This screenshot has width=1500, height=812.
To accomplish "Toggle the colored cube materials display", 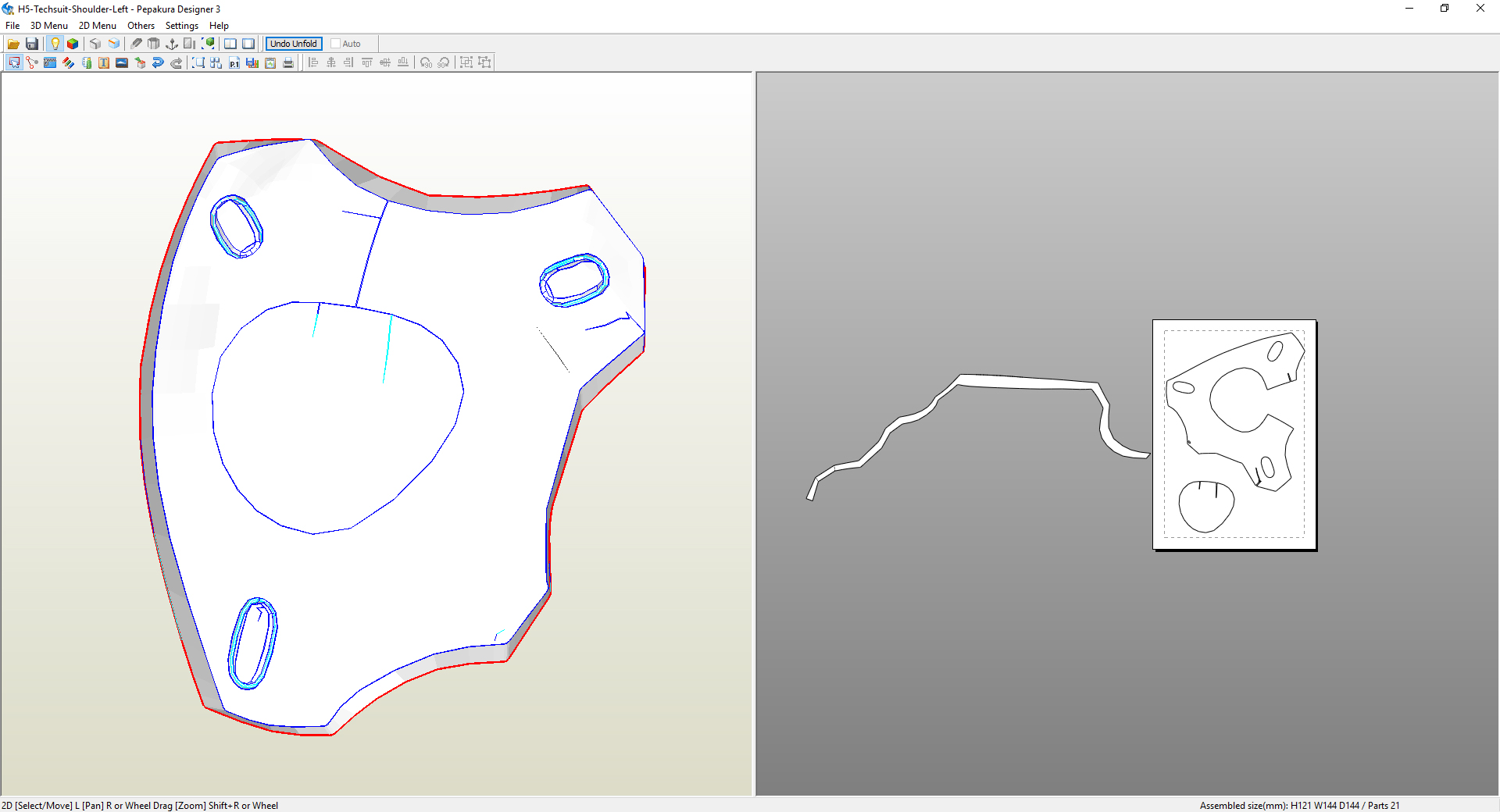I will click(x=73, y=44).
